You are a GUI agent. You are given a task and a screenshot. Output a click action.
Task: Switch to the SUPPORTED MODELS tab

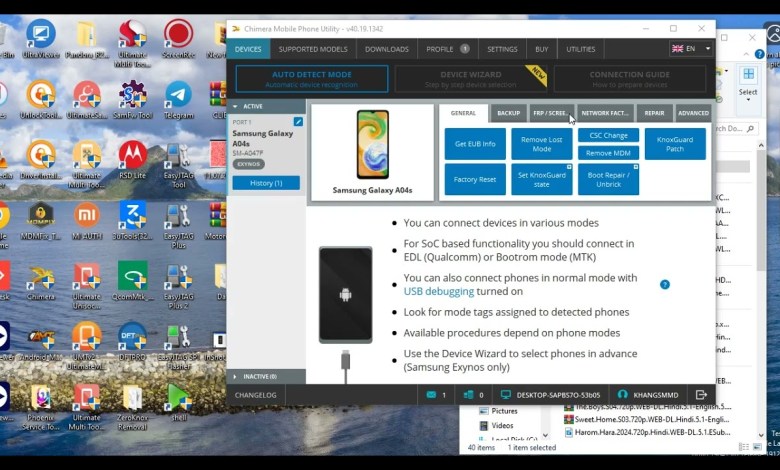click(x=312, y=49)
